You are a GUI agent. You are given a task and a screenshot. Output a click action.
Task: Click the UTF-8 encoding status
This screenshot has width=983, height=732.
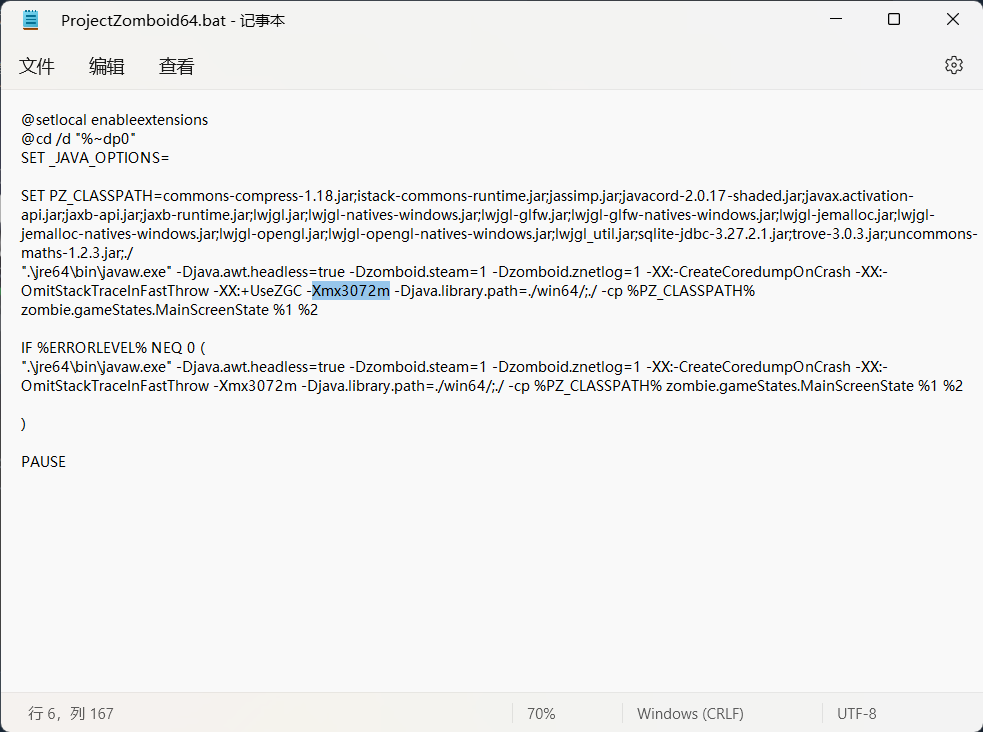856,713
